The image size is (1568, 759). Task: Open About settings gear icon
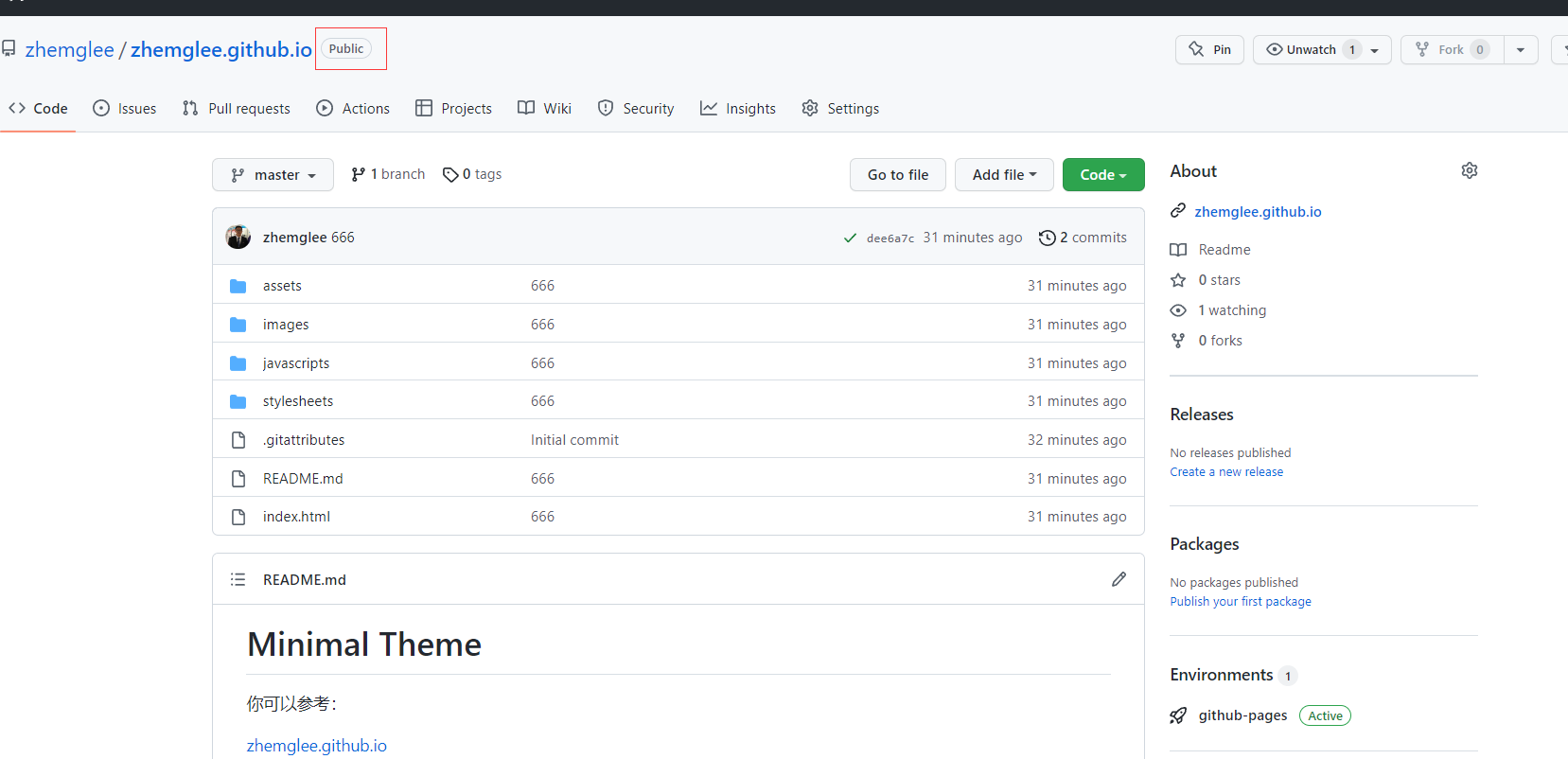(1470, 170)
